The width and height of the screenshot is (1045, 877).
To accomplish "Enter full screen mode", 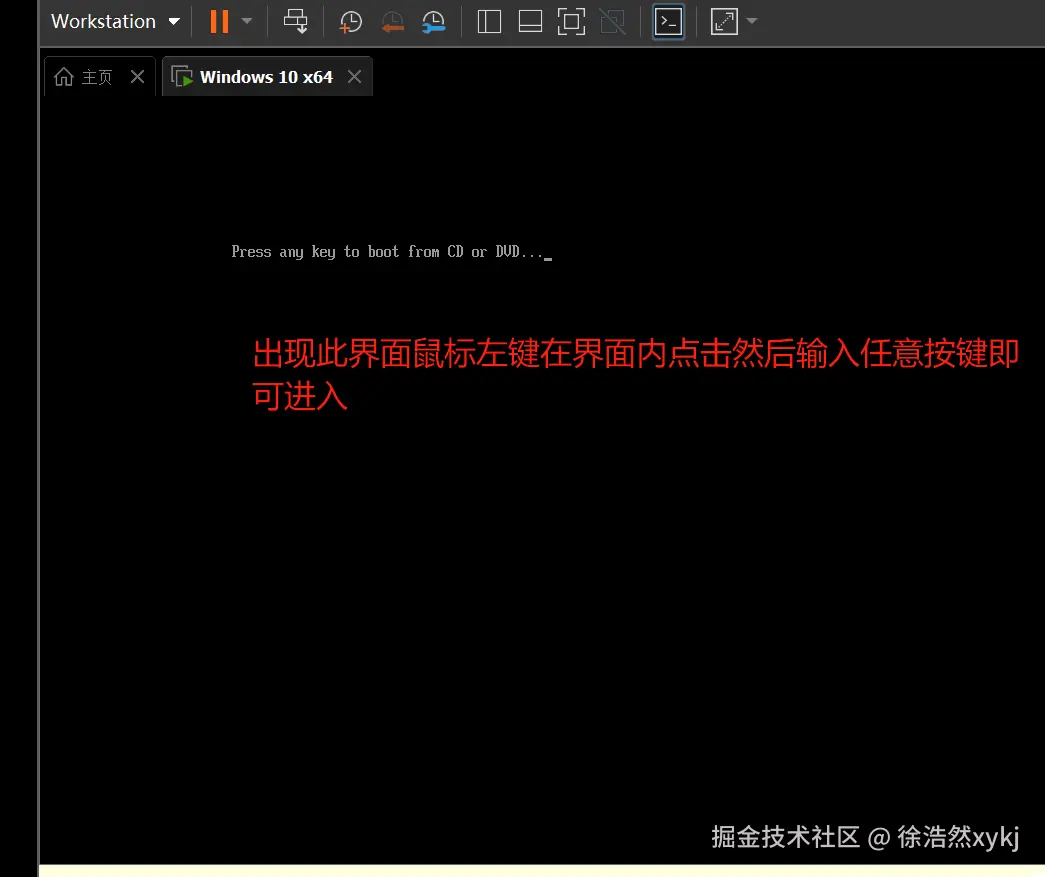I will click(571, 21).
